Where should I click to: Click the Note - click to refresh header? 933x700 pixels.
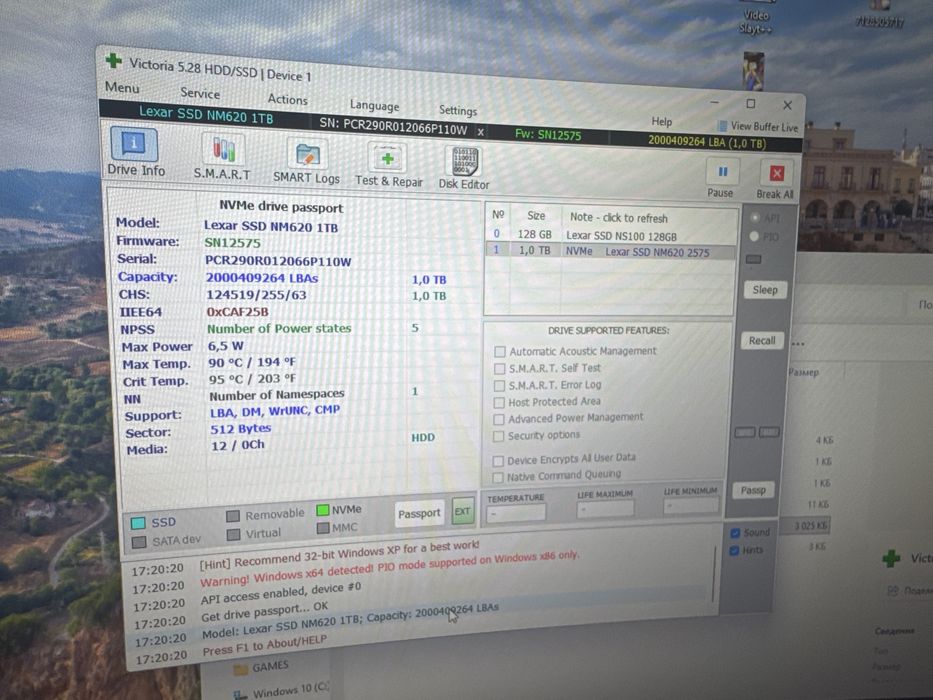[619, 218]
